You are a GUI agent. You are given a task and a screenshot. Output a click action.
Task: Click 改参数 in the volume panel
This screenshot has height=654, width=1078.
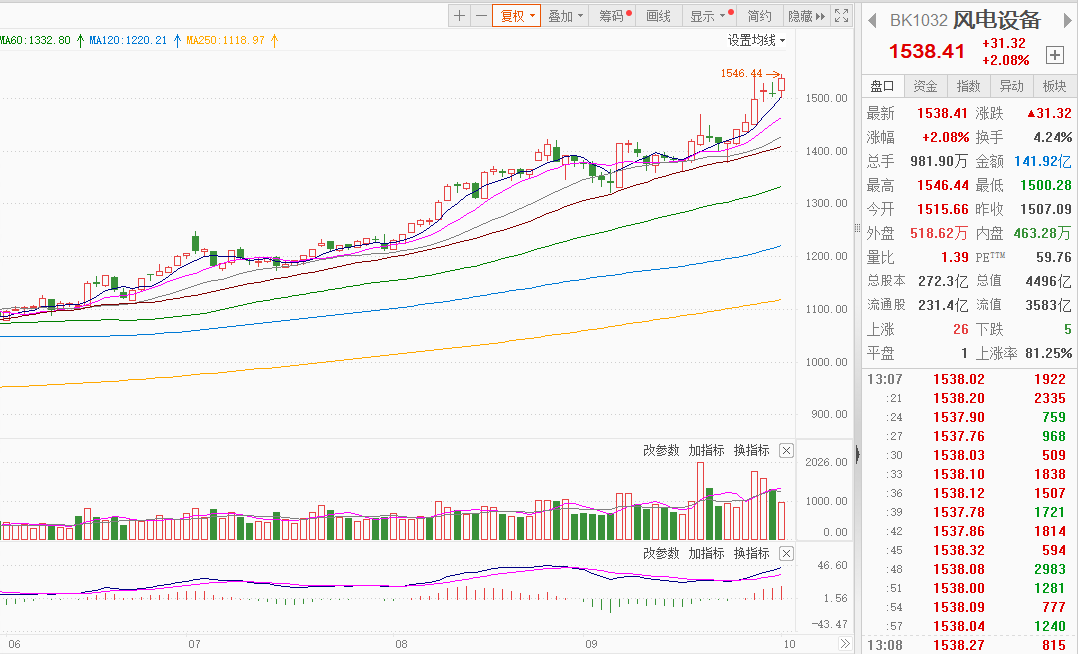pos(661,451)
